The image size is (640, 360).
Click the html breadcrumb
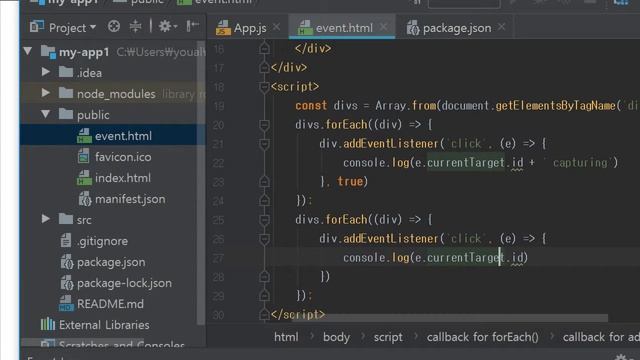click(286, 337)
